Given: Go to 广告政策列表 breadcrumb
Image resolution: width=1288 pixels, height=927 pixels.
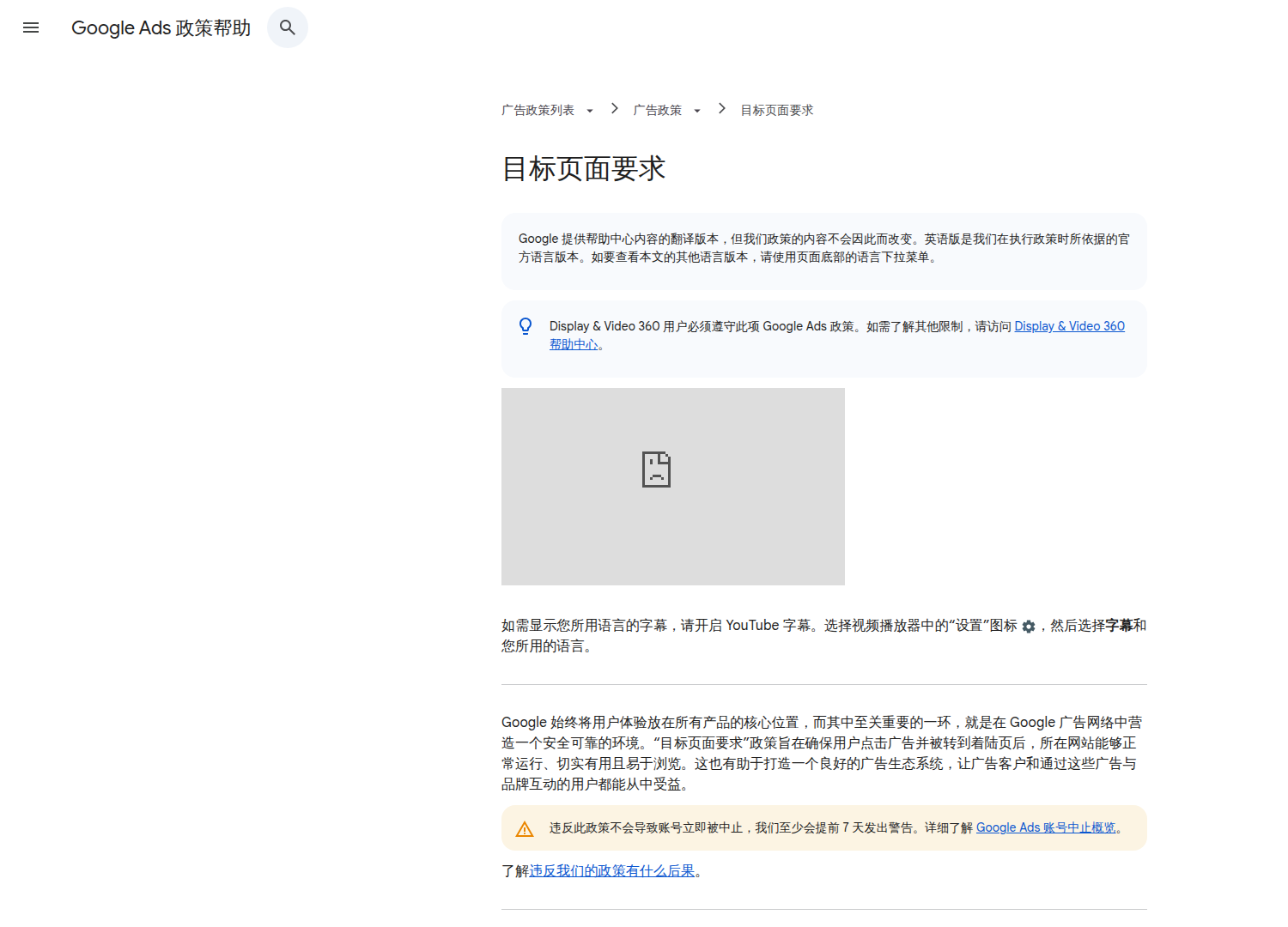Looking at the screenshot, I should (x=538, y=110).
